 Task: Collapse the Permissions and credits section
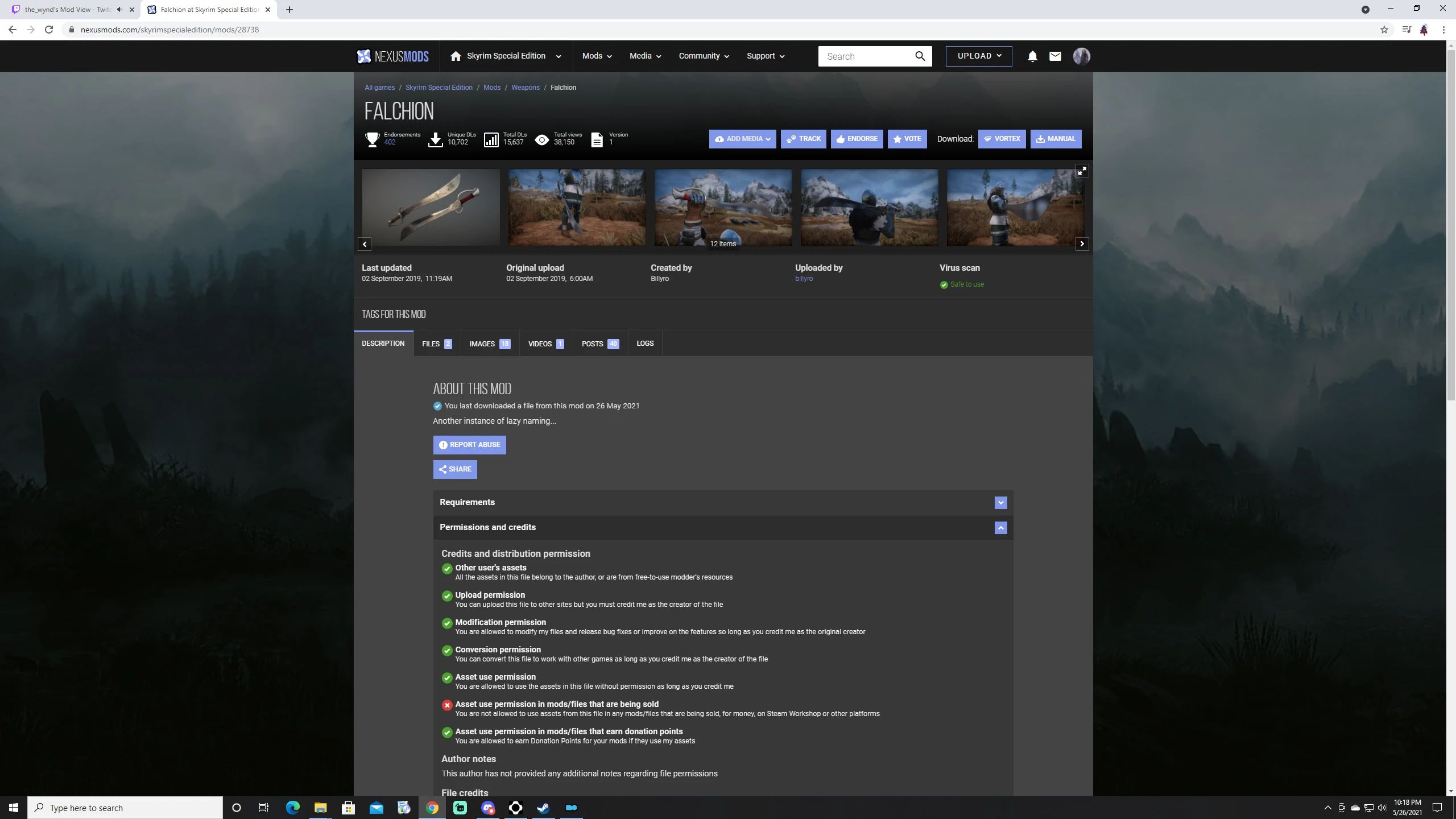pyautogui.click(x=1000, y=527)
